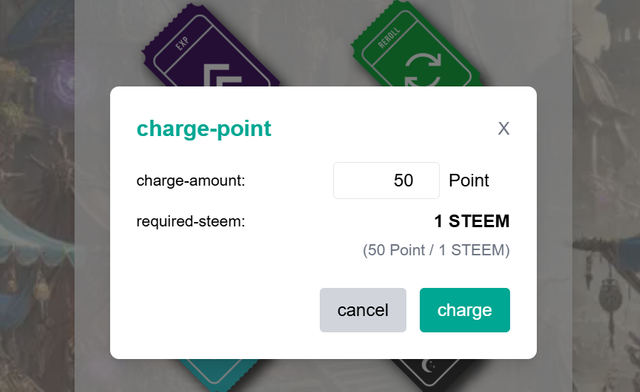
Task: Select the purple EXP ticket
Action: pyautogui.click(x=210, y=47)
